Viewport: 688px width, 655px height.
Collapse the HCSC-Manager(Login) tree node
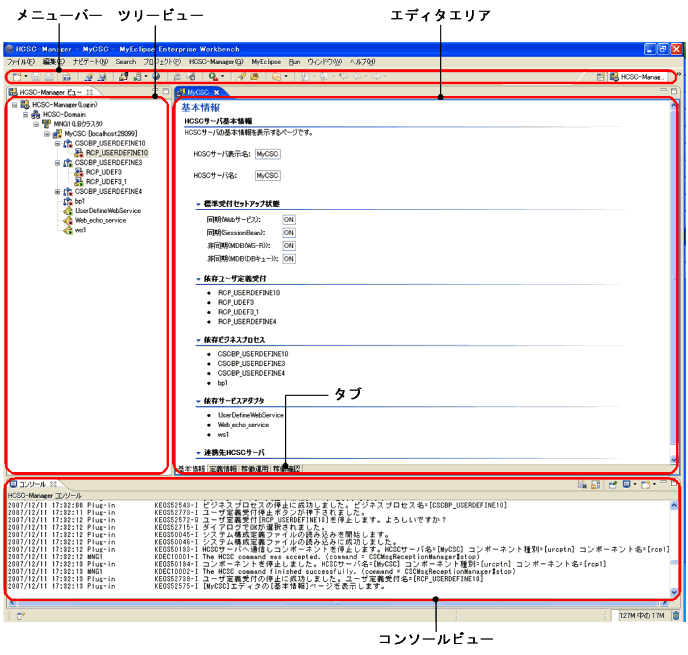[x=15, y=105]
